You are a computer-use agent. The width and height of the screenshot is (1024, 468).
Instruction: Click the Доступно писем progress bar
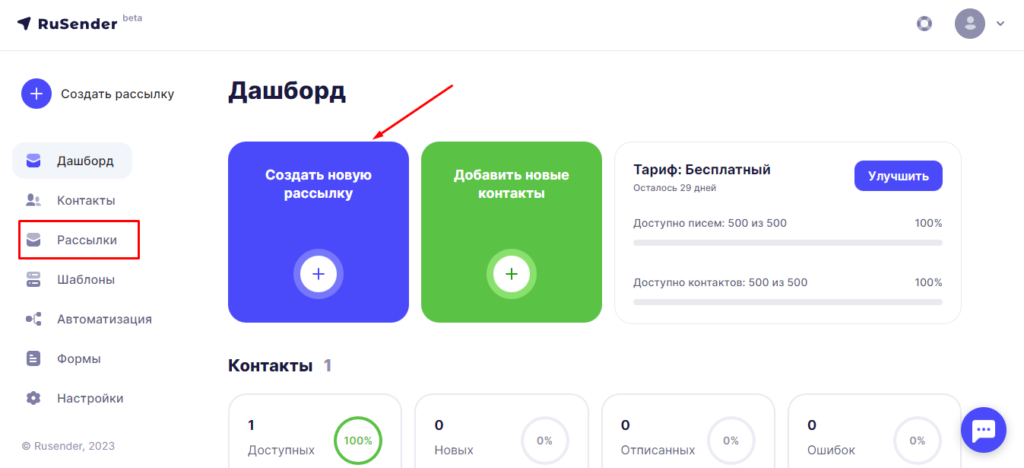coord(788,242)
